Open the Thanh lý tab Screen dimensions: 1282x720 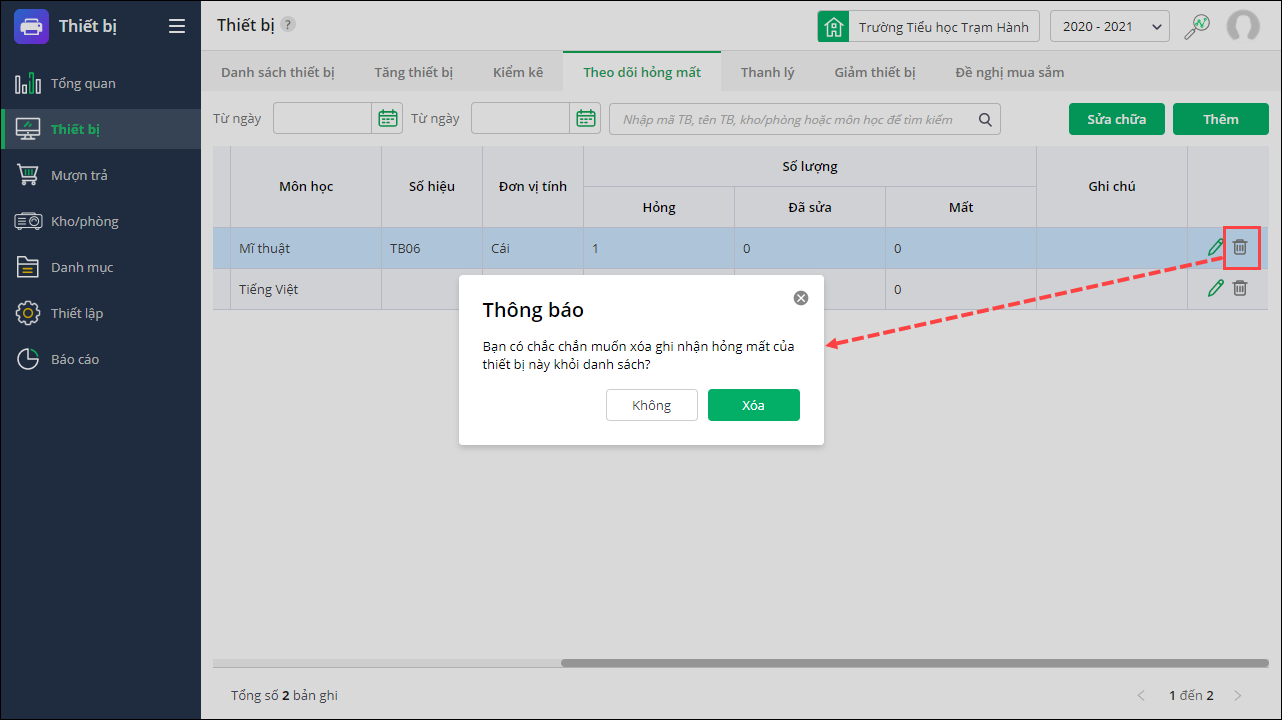click(768, 72)
